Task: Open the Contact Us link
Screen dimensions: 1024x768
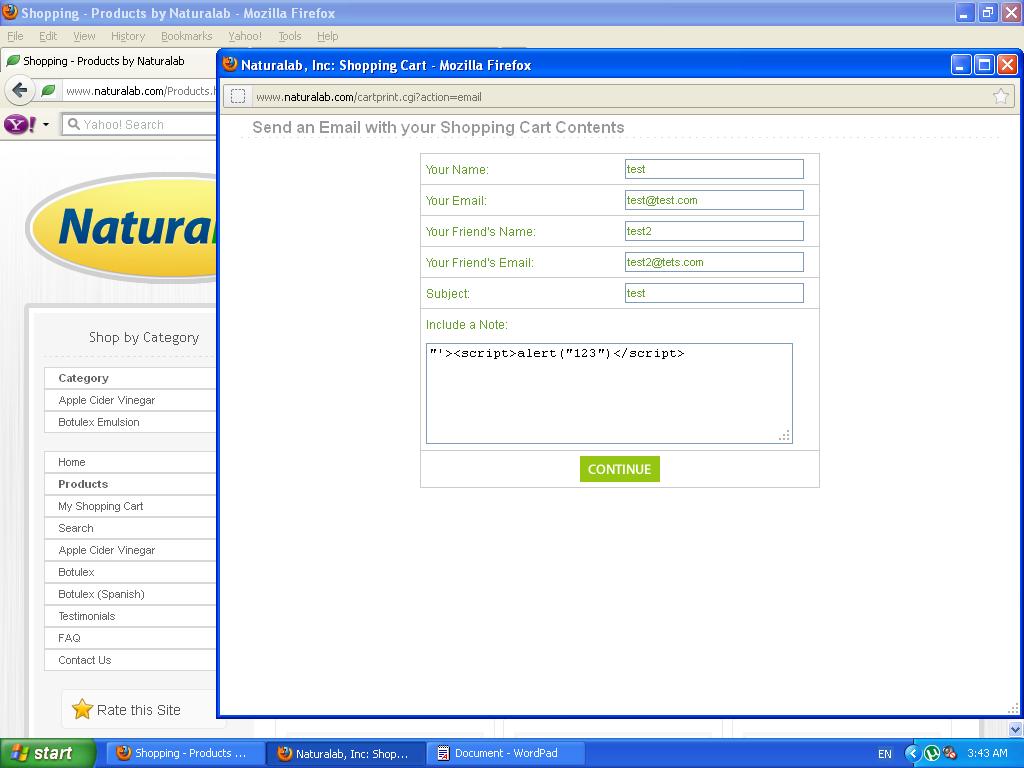Action: pyautogui.click(x=85, y=660)
